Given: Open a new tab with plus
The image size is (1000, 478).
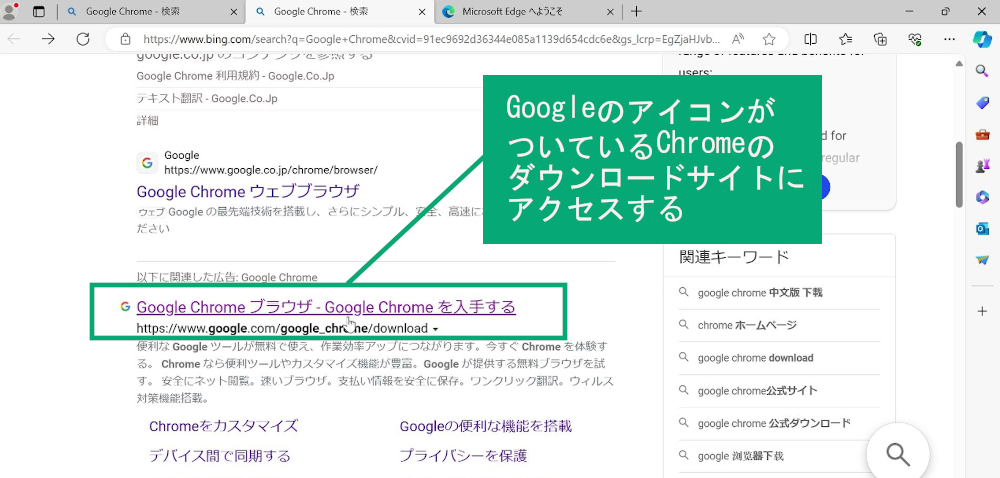Looking at the screenshot, I should point(636,11).
